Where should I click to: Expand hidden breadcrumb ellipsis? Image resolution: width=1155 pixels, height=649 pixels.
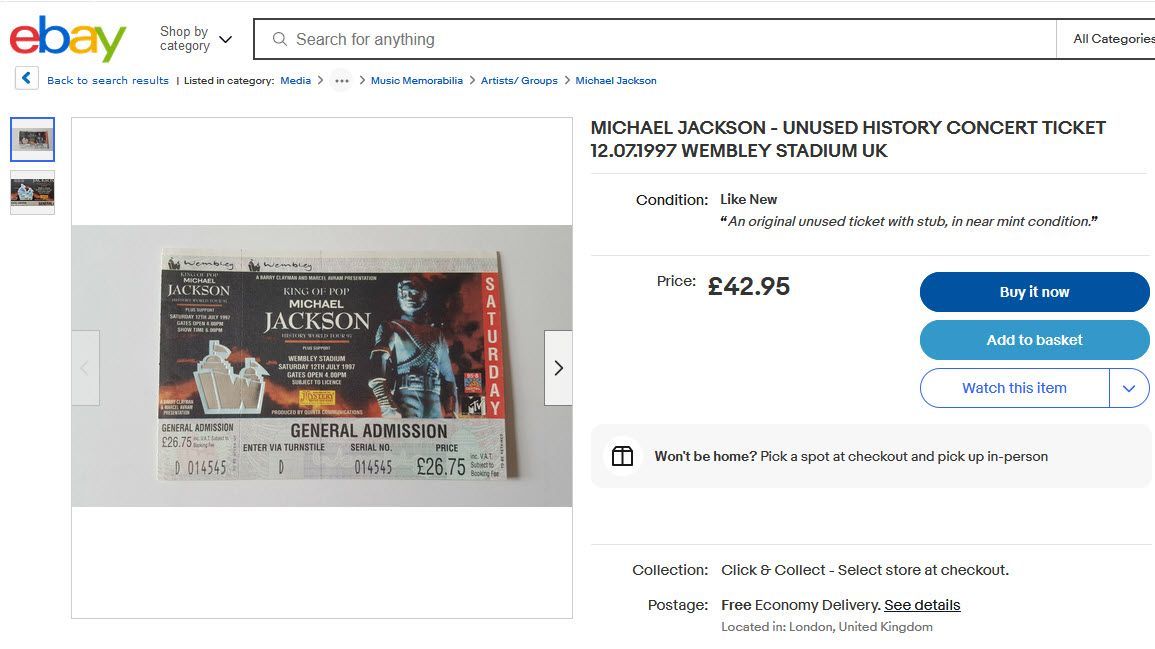(342, 80)
